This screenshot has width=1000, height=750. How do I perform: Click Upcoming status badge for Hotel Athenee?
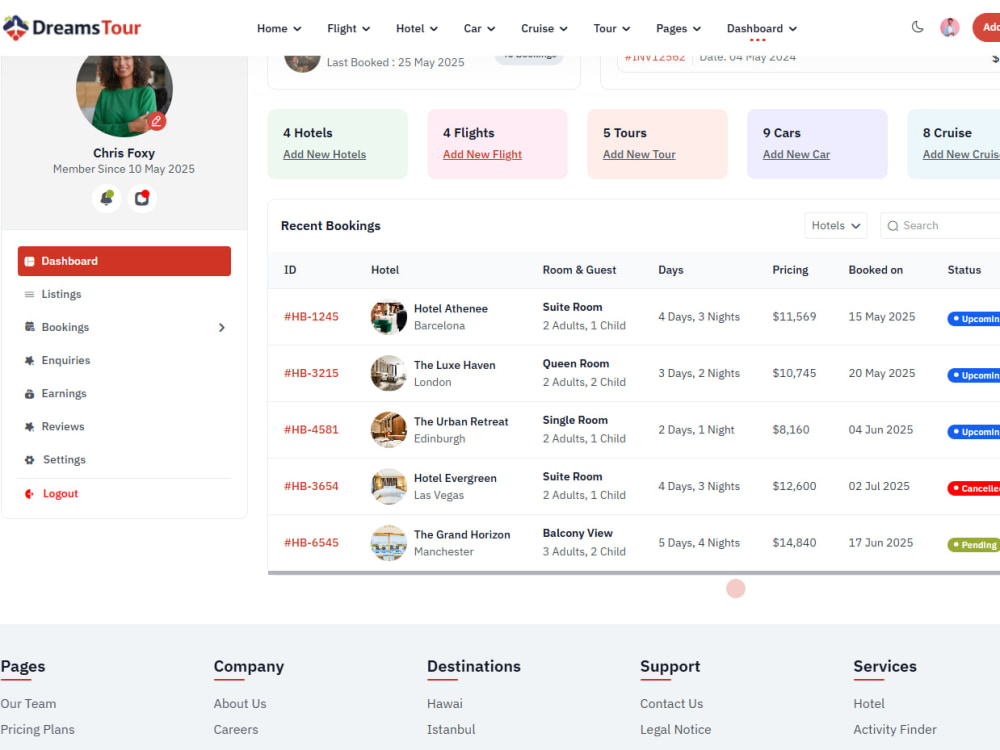(x=974, y=319)
